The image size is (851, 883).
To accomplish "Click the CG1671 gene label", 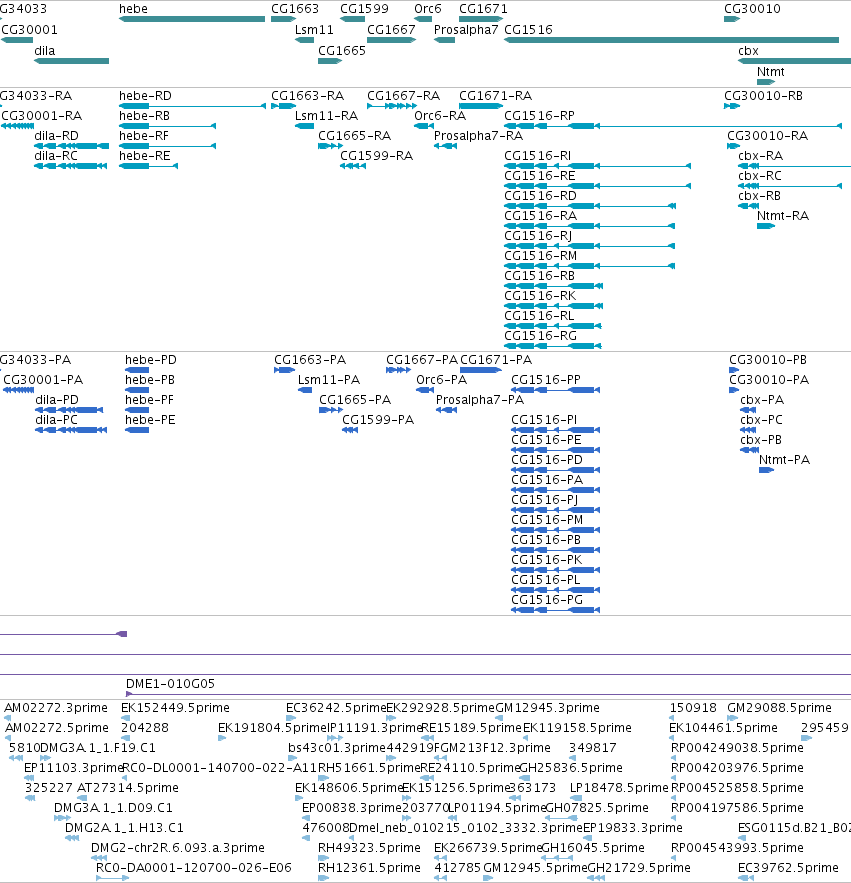I will pos(483,9).
